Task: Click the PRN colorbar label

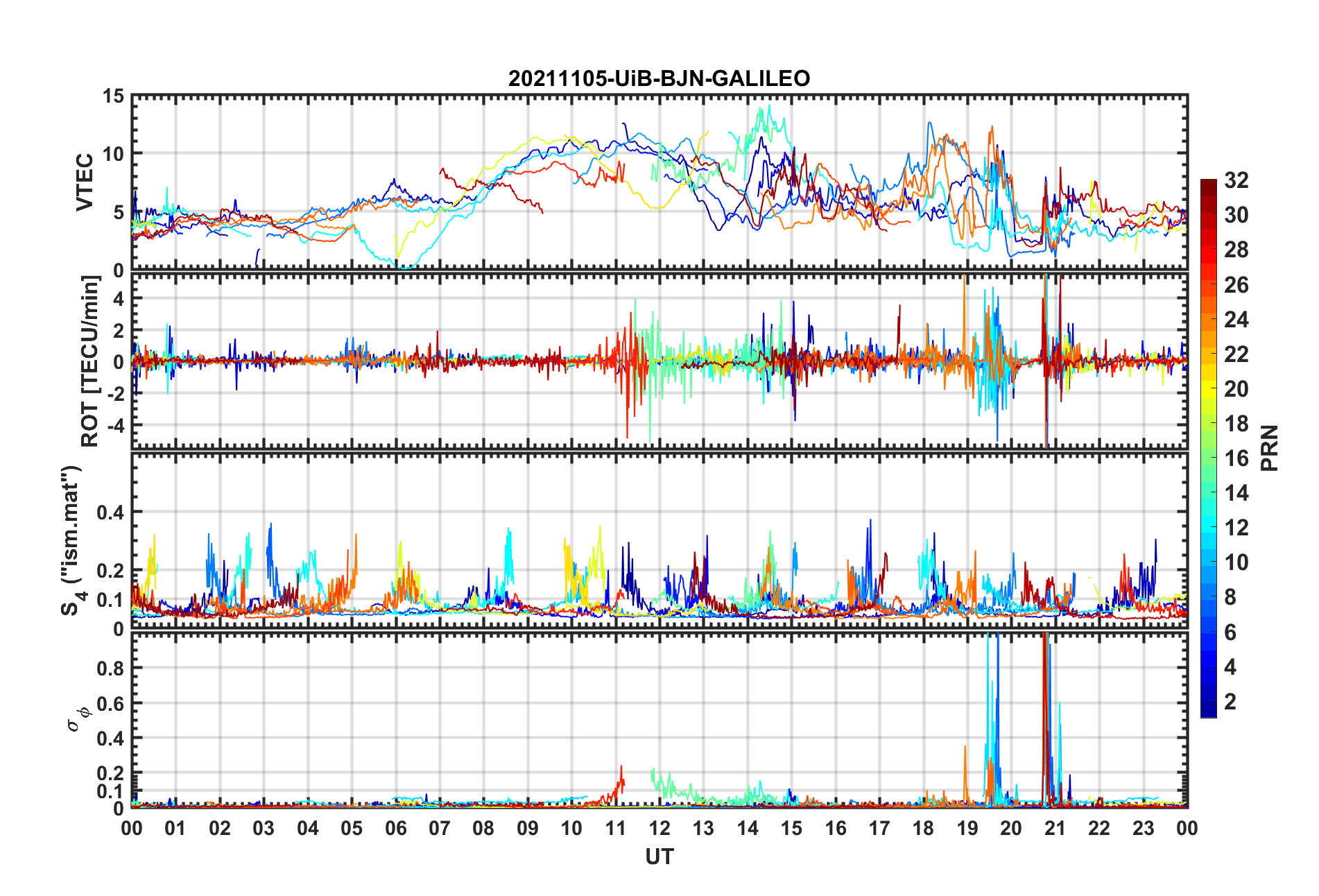Action: 1270,448
